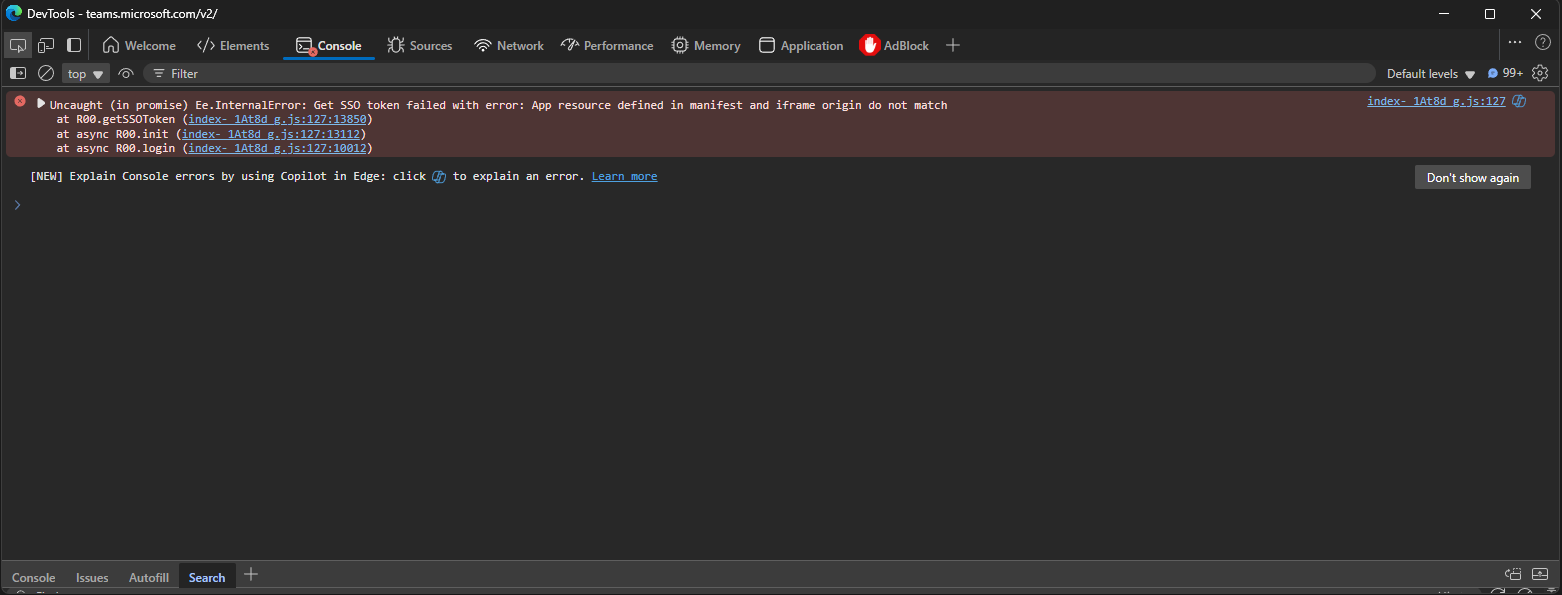The height and width of the screenshot is (595, 1562).
Task: Open the drawer Issues tab
Action: click(92, 577)
